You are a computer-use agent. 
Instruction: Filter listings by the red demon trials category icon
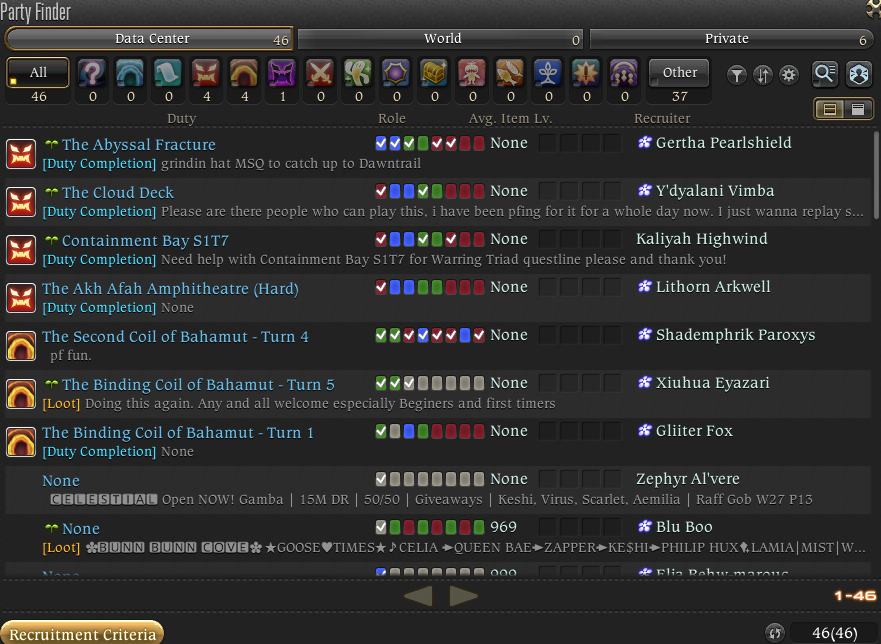(x=206, y=73)
